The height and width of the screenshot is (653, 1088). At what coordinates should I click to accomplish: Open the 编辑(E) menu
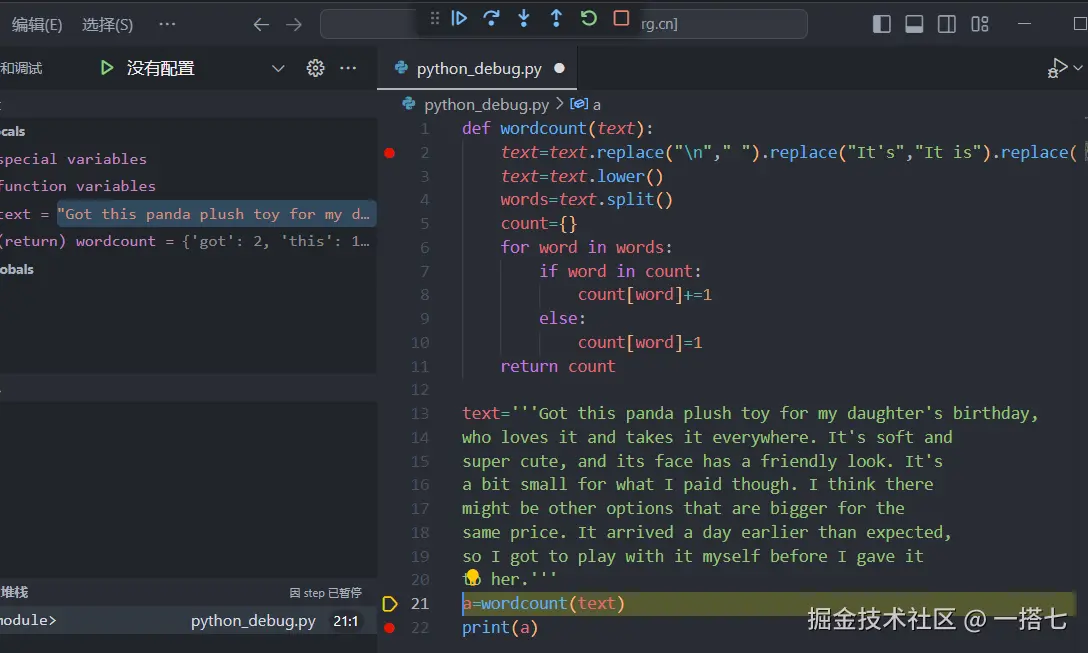click(37, 25)
